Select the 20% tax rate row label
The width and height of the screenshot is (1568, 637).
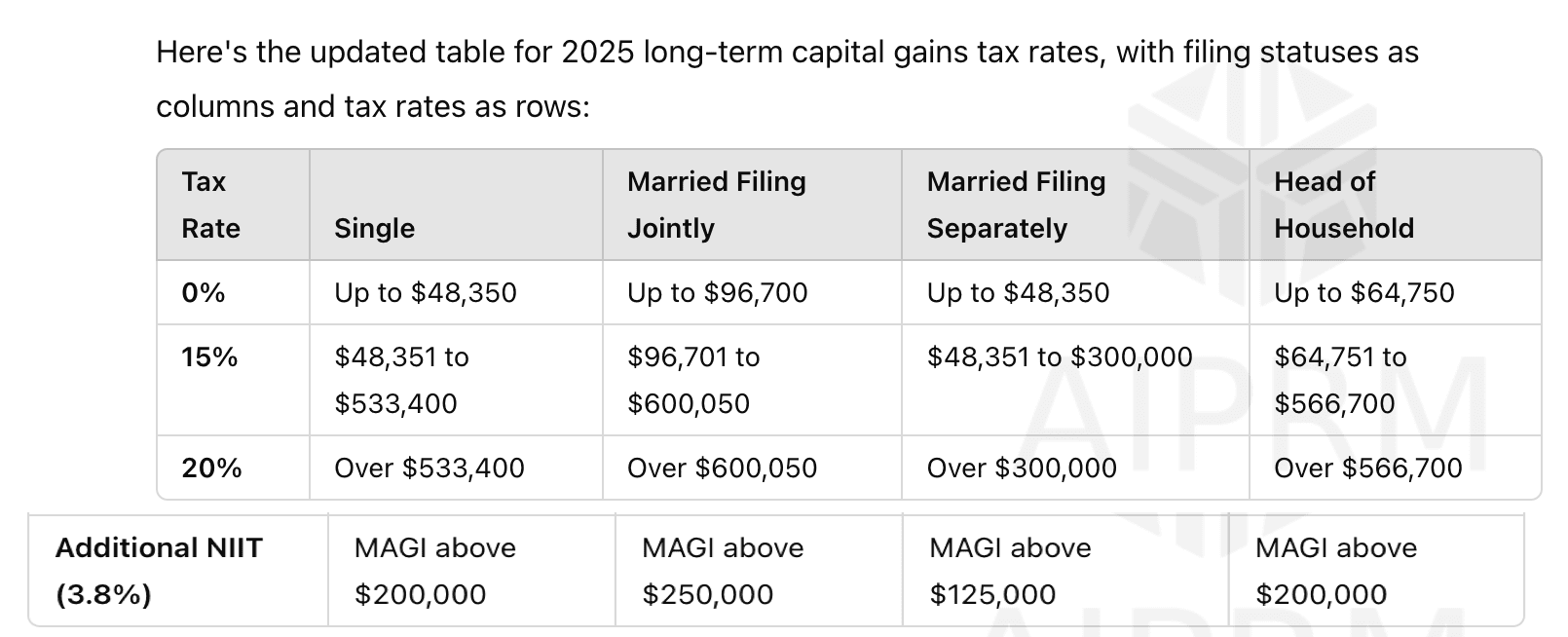[x=212, y=468]
